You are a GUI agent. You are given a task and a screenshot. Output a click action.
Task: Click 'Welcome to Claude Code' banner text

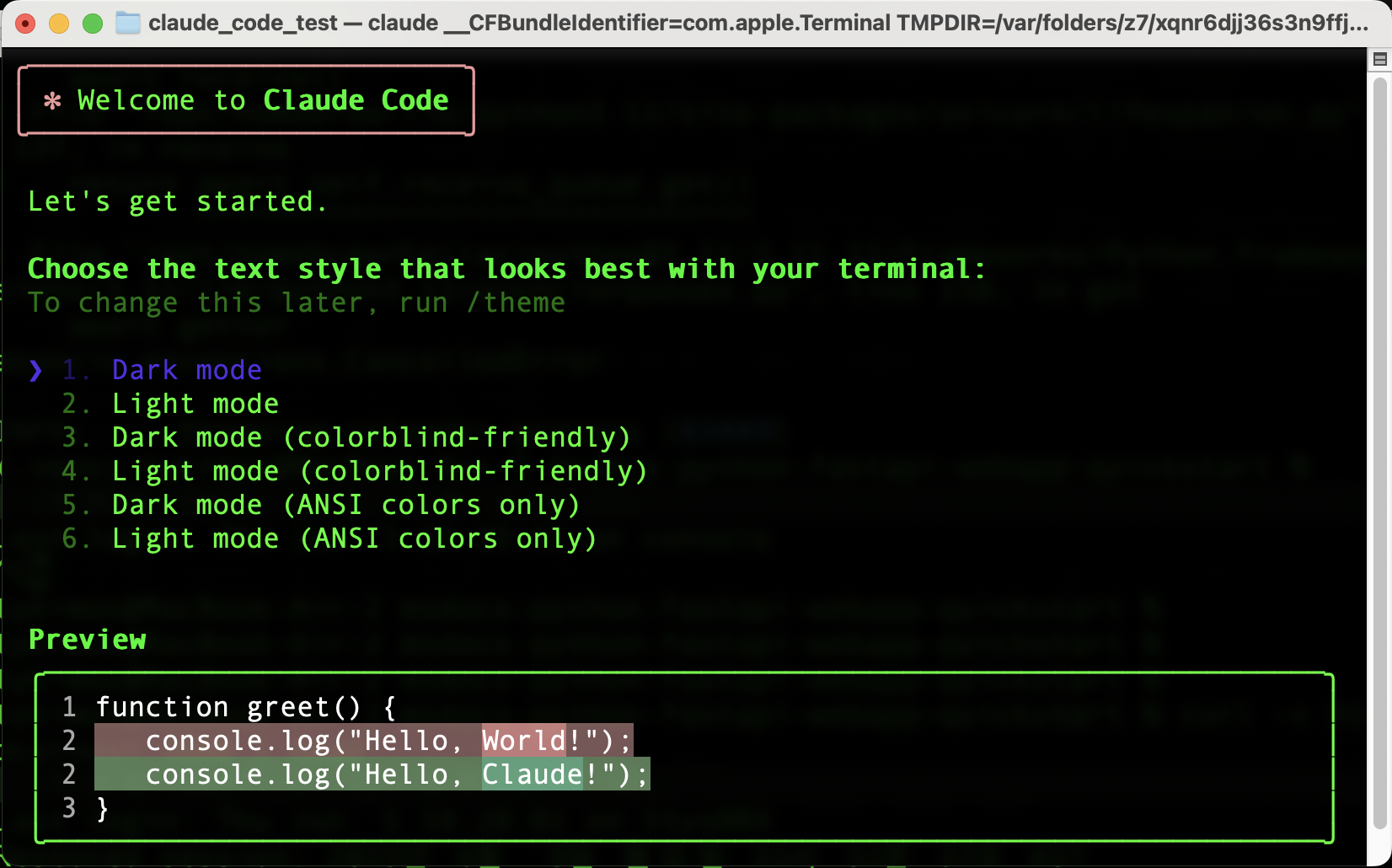tap(263, 100)
